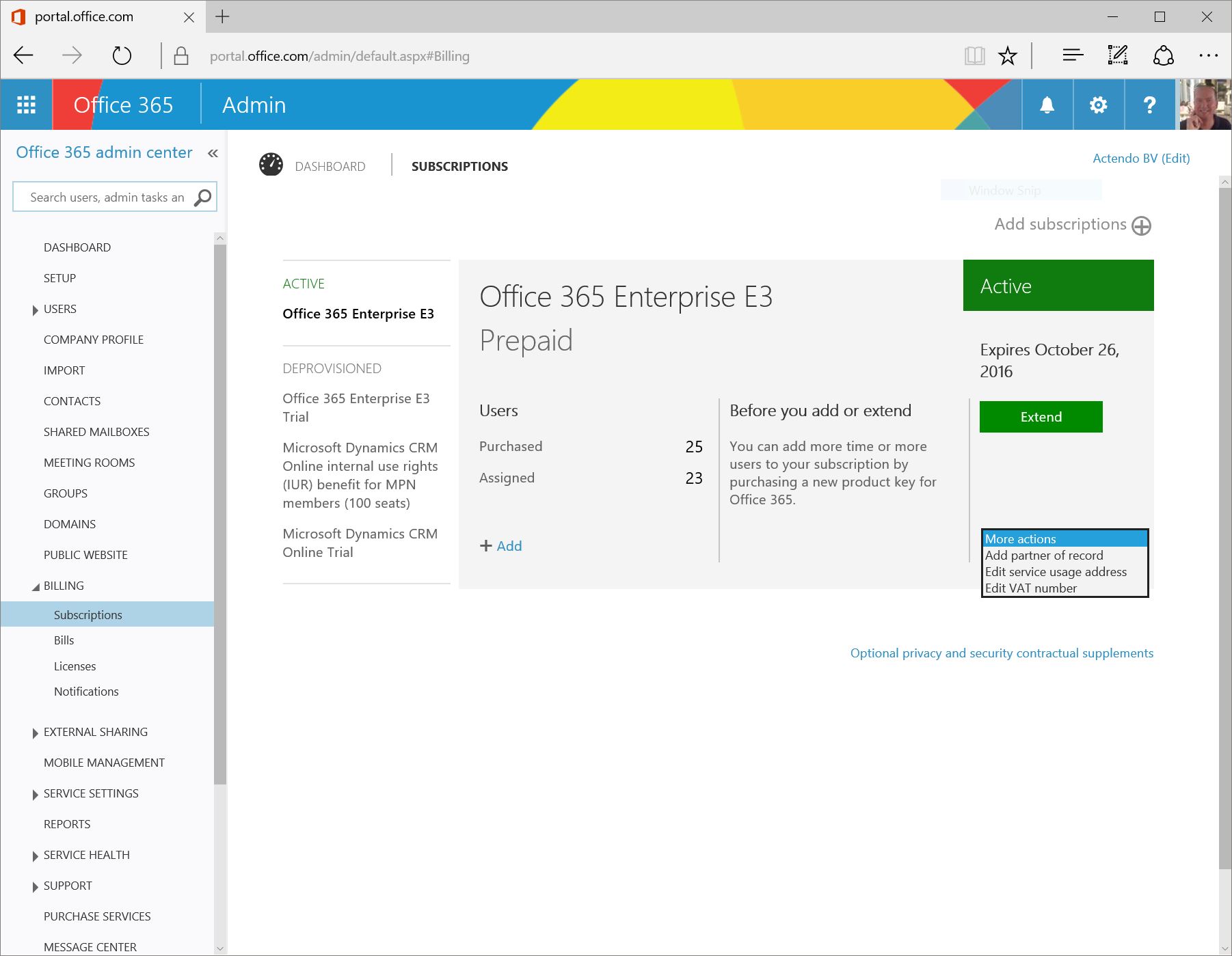Select Microsoft Dynamics CRM Online Trial
Viewport: 1232px width, 956px height.
tap(360, 543)
